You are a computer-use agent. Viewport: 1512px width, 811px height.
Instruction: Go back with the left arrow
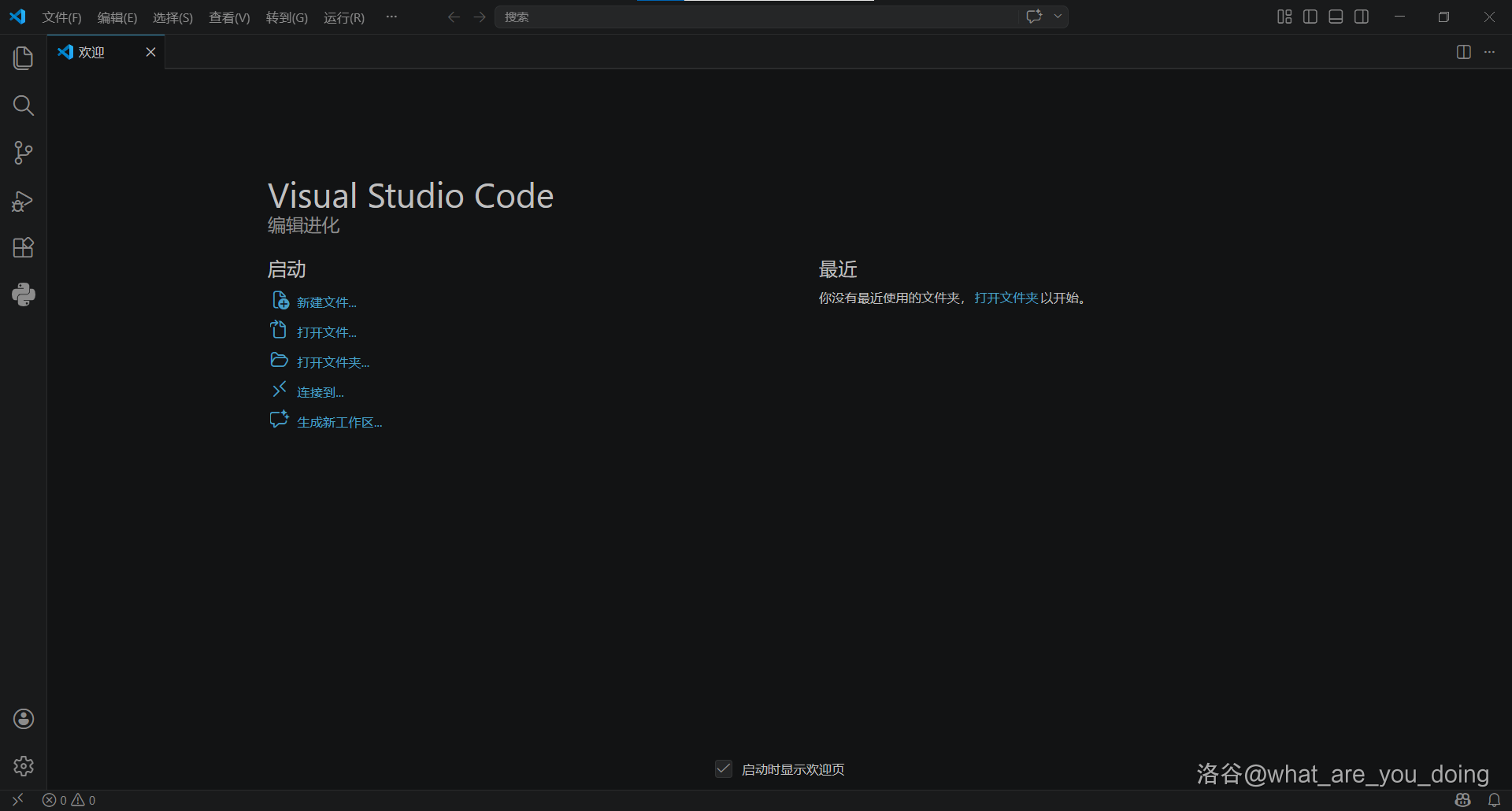pyautogui.click(x=454, y=17)
